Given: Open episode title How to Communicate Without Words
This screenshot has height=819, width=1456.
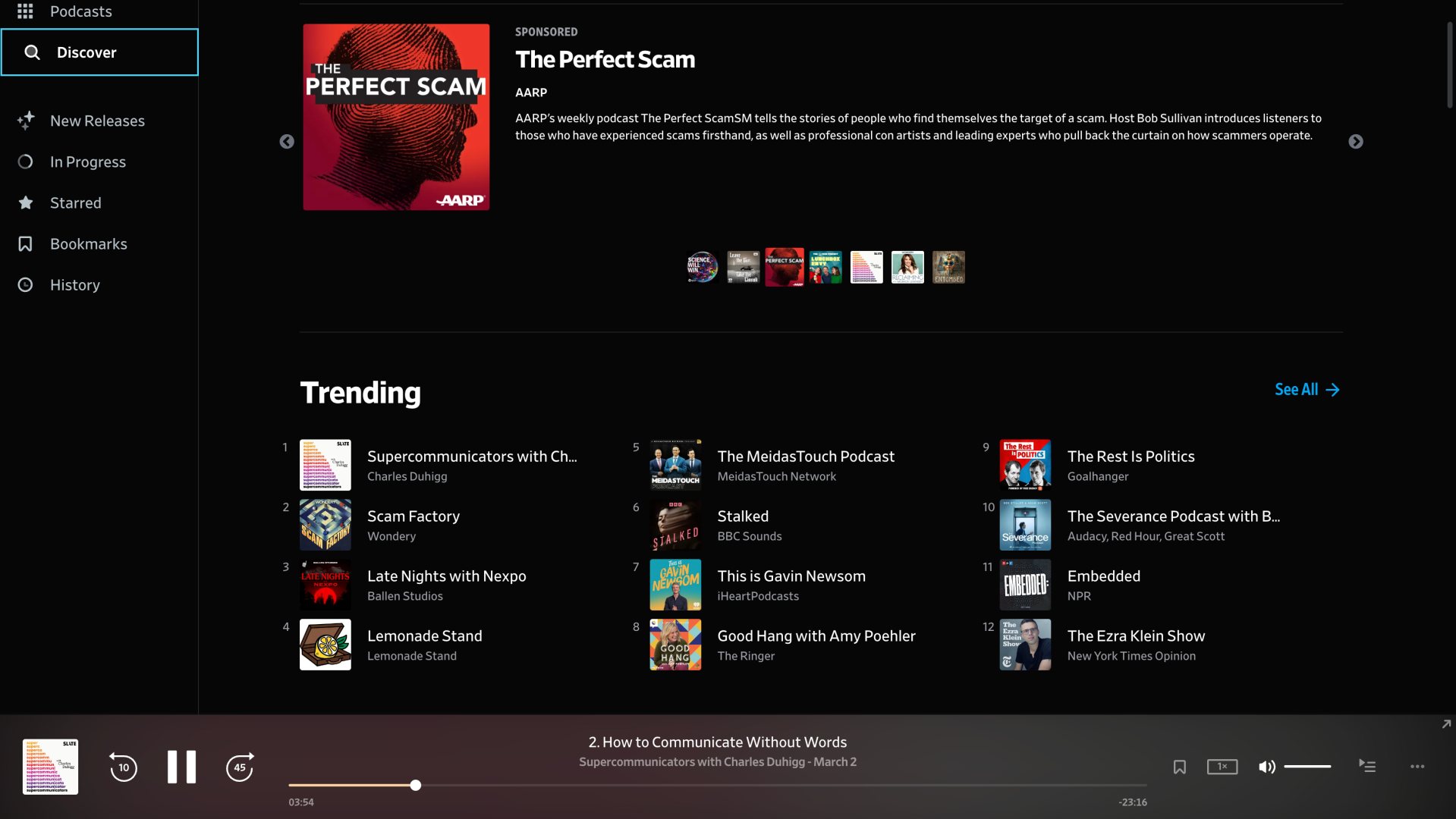Looking at the screenshot, I should [x=718, y=742].
